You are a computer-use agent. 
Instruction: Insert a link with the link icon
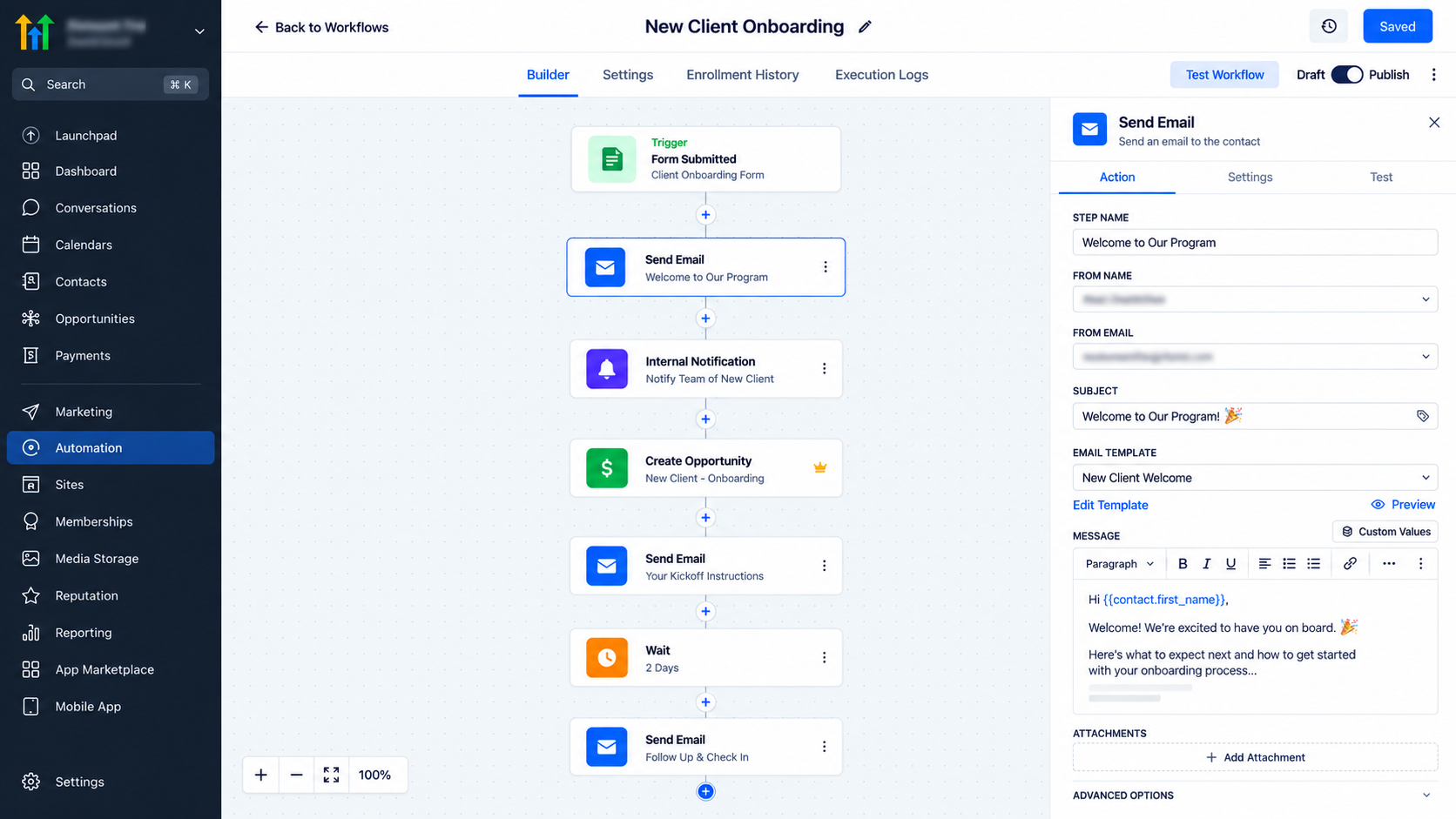click(1350, 564)
